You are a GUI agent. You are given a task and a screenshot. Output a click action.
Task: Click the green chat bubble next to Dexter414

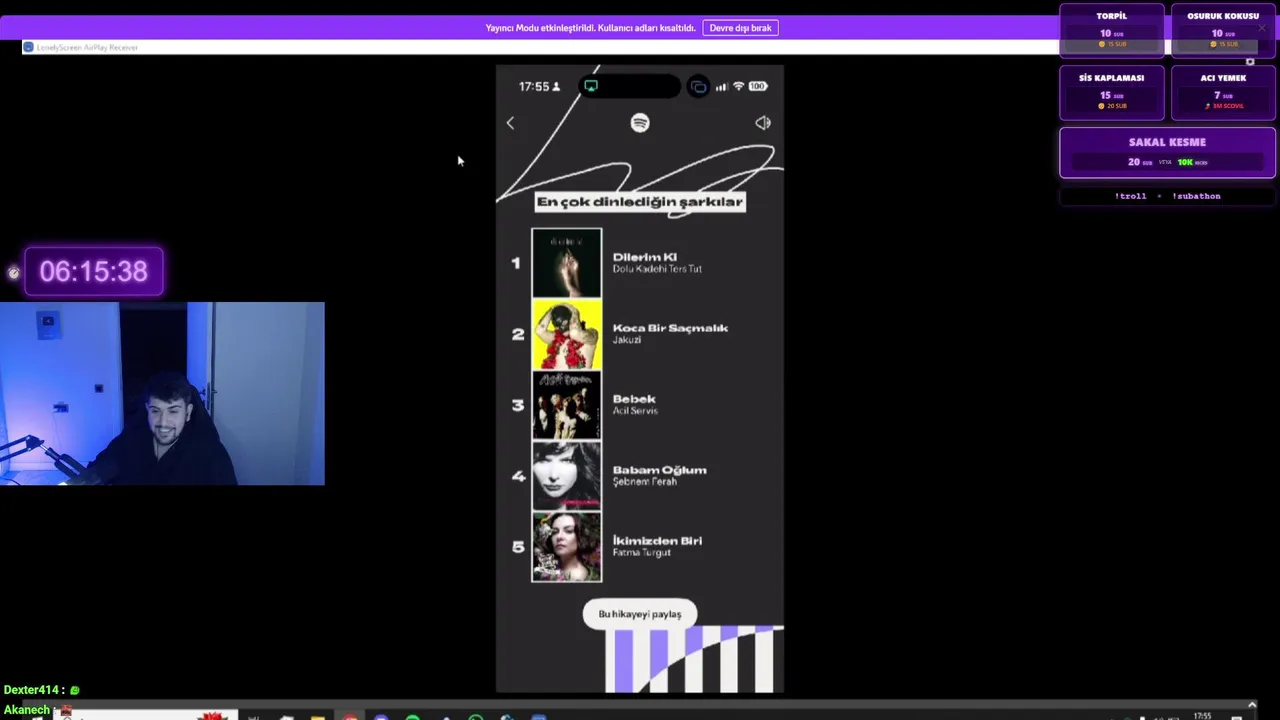[x=74, y=690]
